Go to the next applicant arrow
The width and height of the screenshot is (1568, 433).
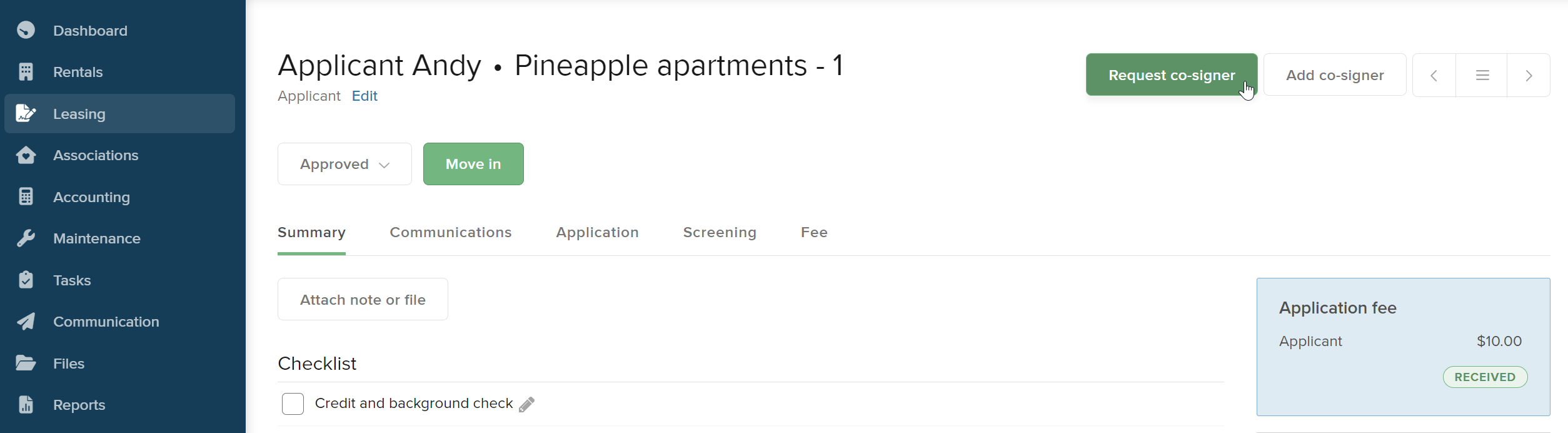[x=1529, y=76]
